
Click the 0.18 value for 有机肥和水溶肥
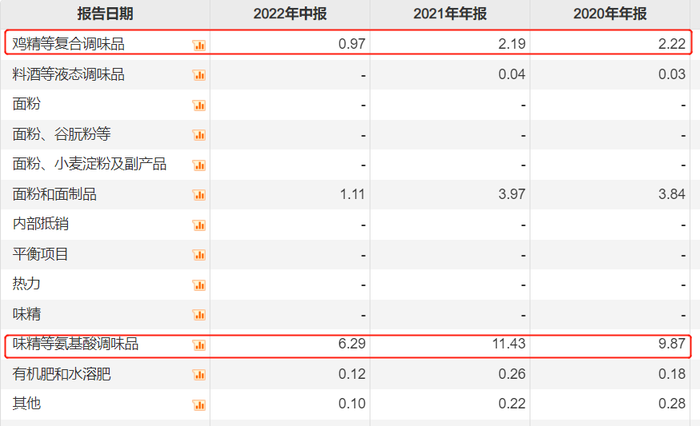point(671,374)
